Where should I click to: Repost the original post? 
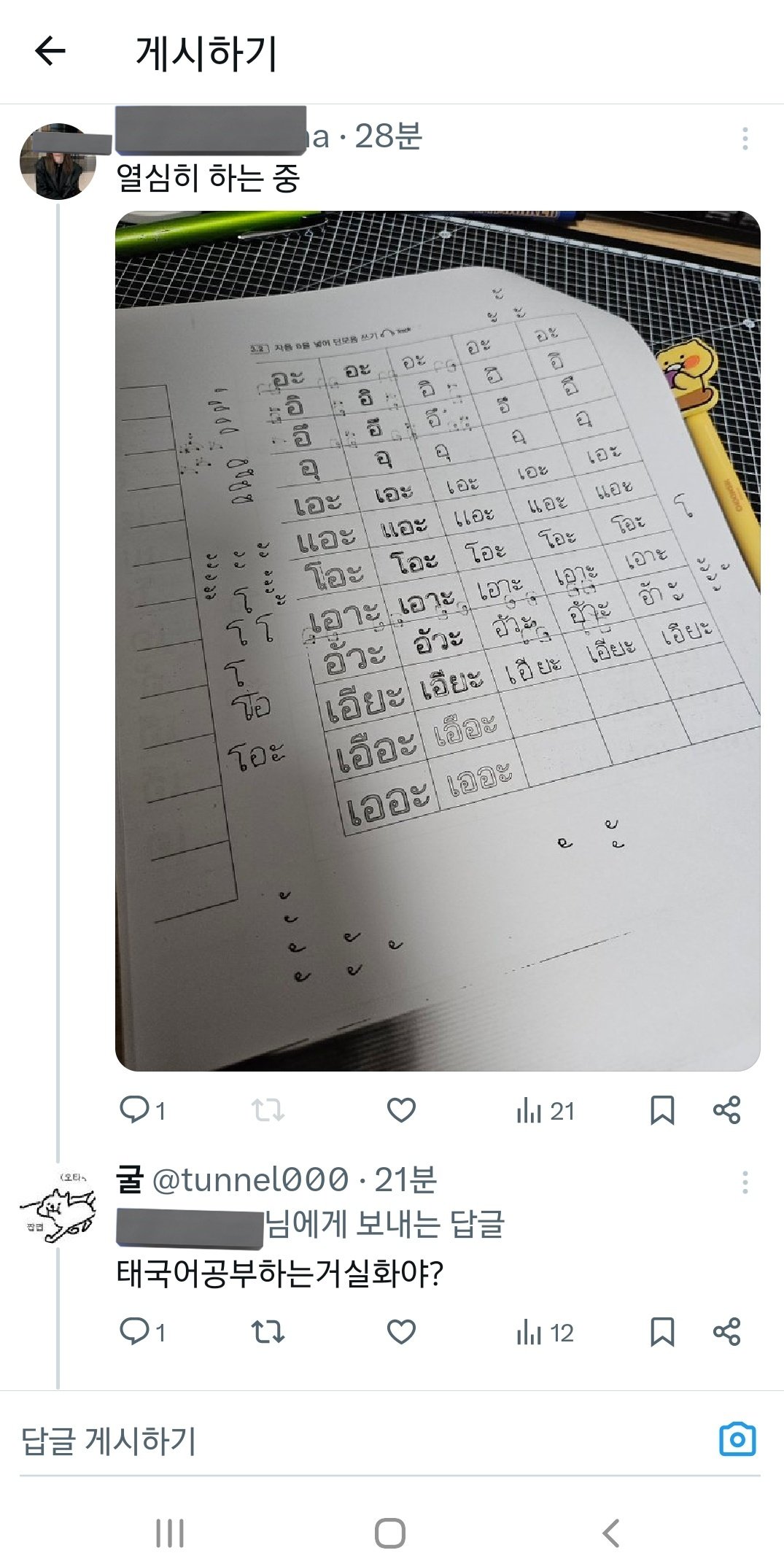pos(268,1110)
